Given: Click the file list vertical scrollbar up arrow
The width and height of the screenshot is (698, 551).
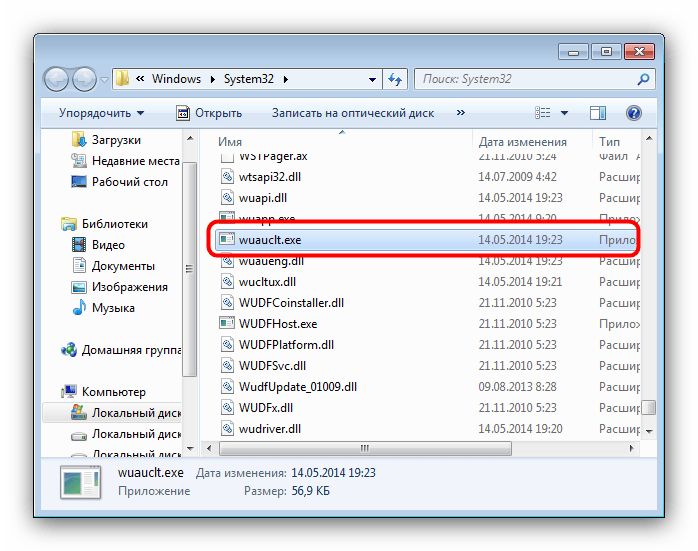Looking at the screenshot, I should coord(649,138).
